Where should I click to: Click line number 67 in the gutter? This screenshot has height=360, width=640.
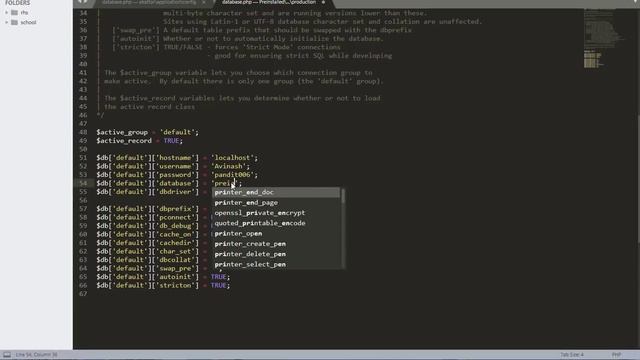click(83, 294)
